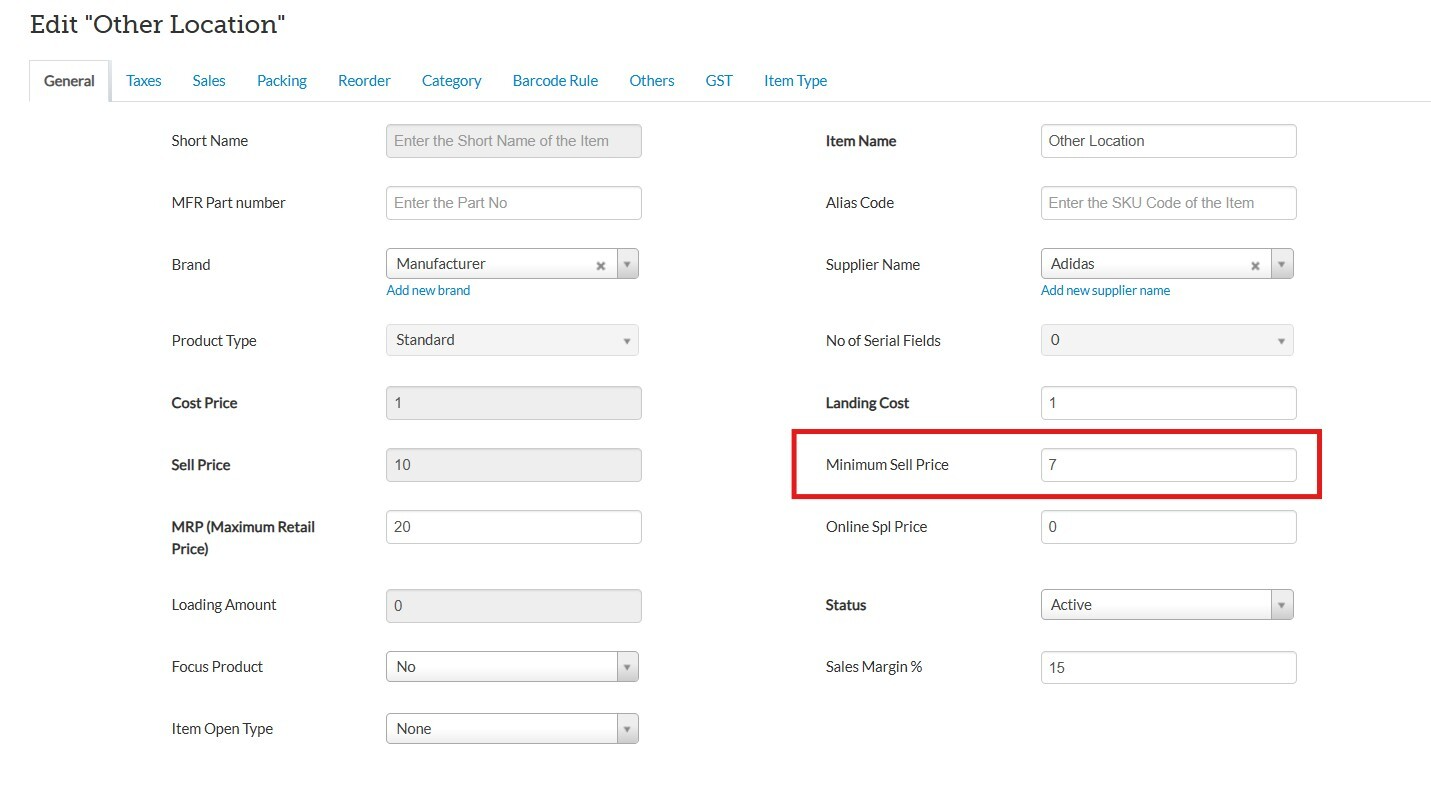
Task: Click the Add new supplier name link
Action: coord(1105,291)
